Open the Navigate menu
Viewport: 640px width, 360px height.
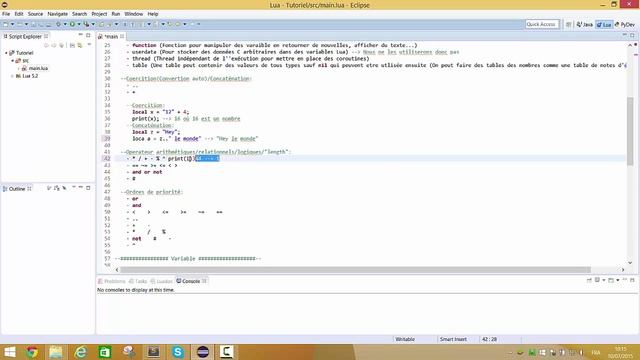(x=58, y=14)
